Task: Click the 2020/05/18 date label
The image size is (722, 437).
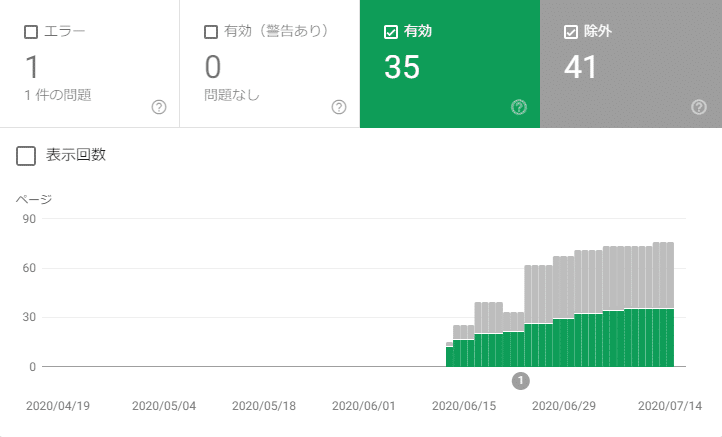Action: pyautogui.click(x=264, y=406)
